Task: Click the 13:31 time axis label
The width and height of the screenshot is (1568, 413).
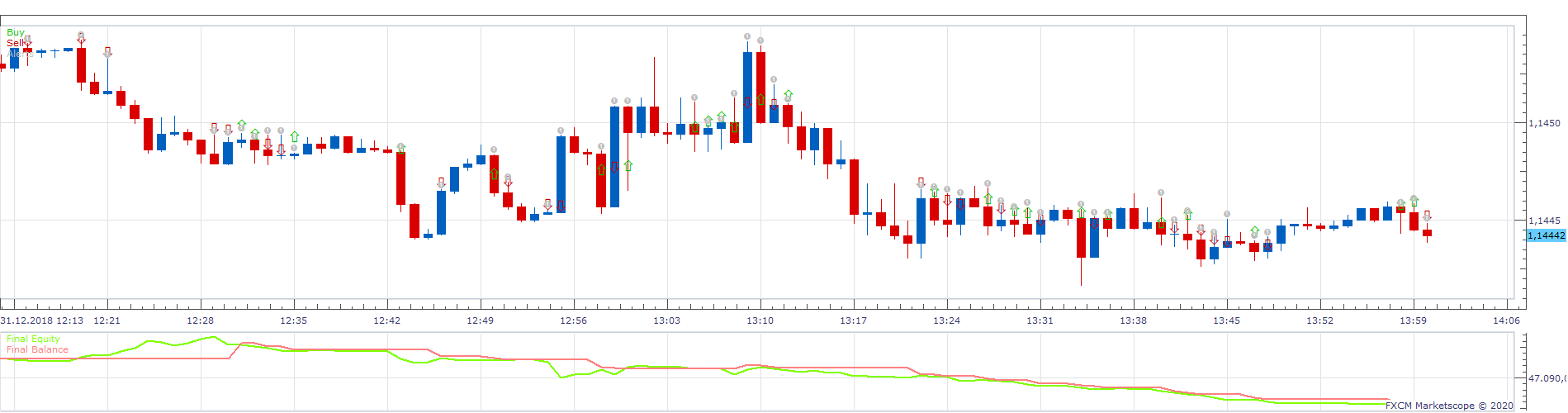Action: point(1040,320)
